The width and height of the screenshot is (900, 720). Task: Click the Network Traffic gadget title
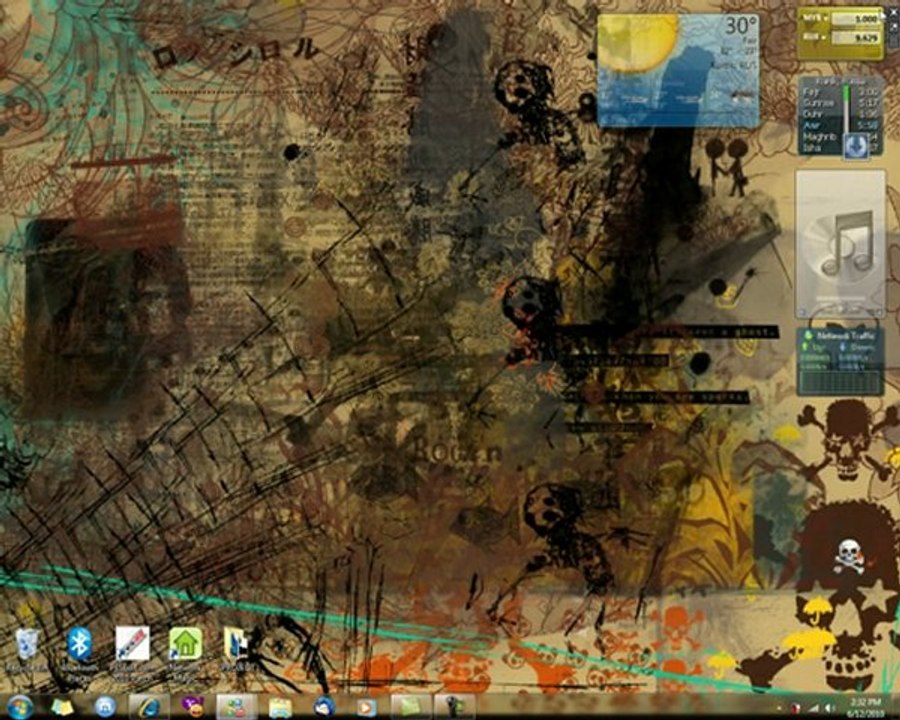point(845,335)
